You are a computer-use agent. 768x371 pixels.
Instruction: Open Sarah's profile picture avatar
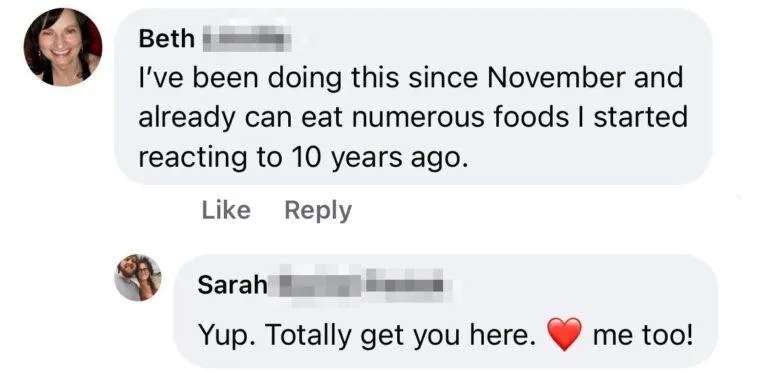pos(138,278)
